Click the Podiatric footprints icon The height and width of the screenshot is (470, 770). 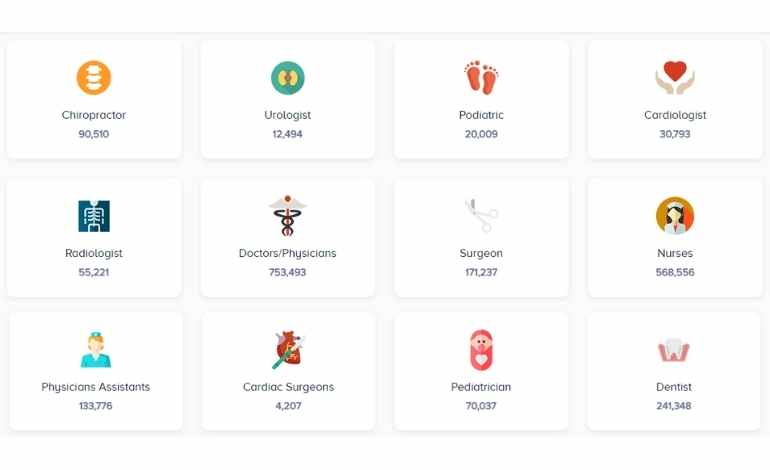tap(481, 78)
